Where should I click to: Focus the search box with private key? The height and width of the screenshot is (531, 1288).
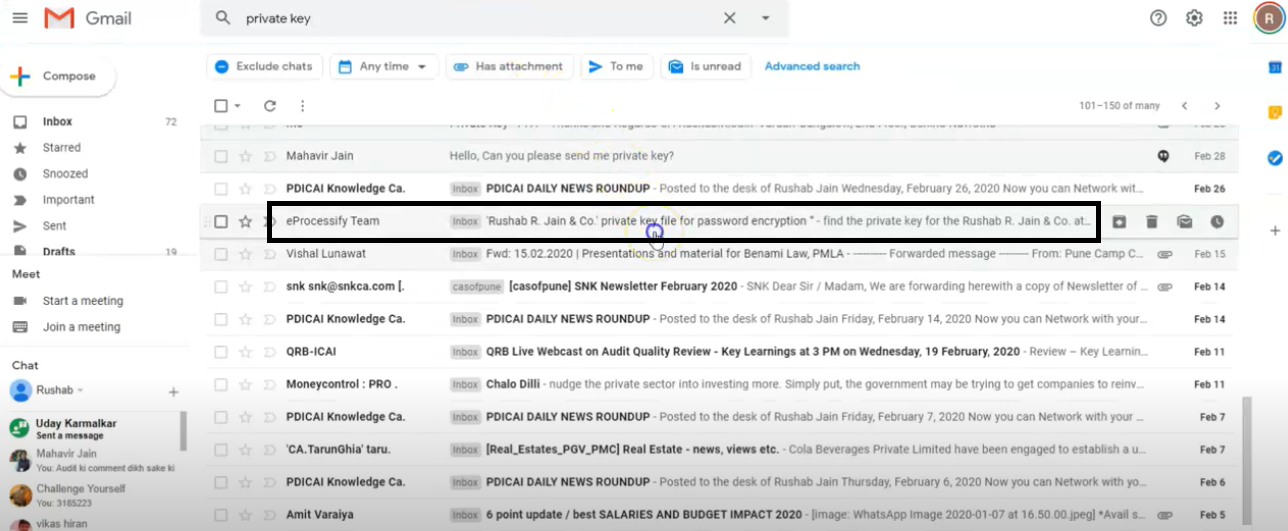point(478,18)
